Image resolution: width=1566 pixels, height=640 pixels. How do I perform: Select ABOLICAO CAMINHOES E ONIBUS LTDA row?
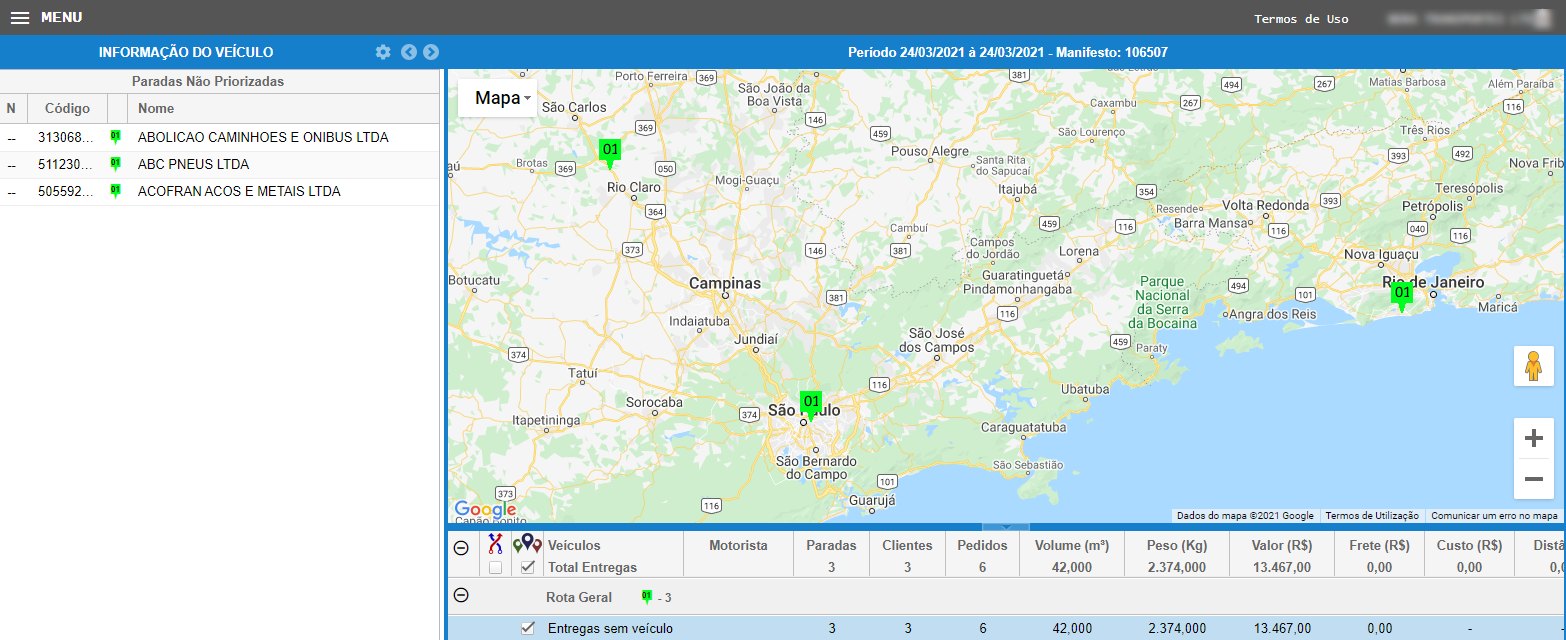[x=219, y=137]
